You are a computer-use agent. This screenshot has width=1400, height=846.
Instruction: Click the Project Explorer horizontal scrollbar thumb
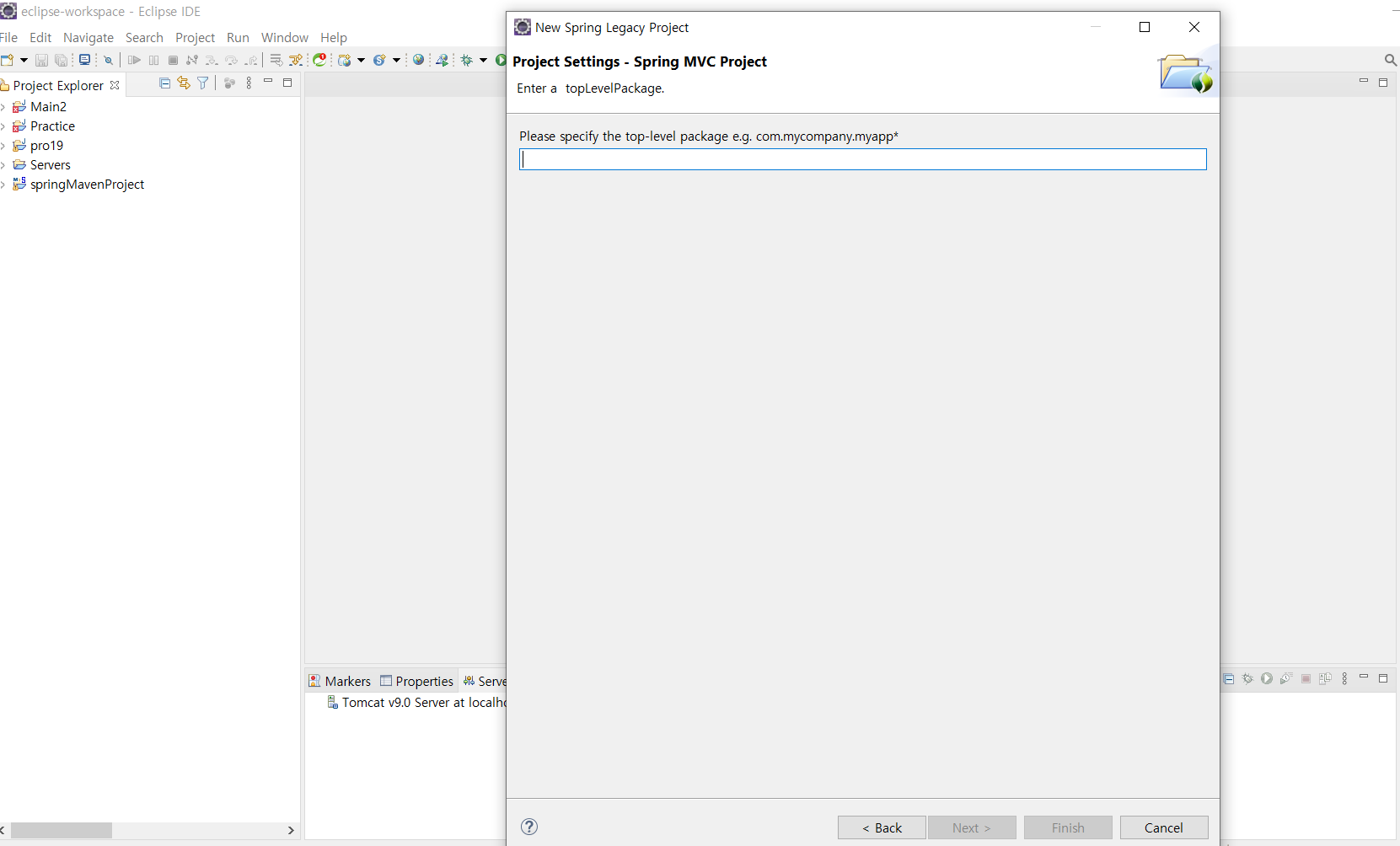pos(61,830)
